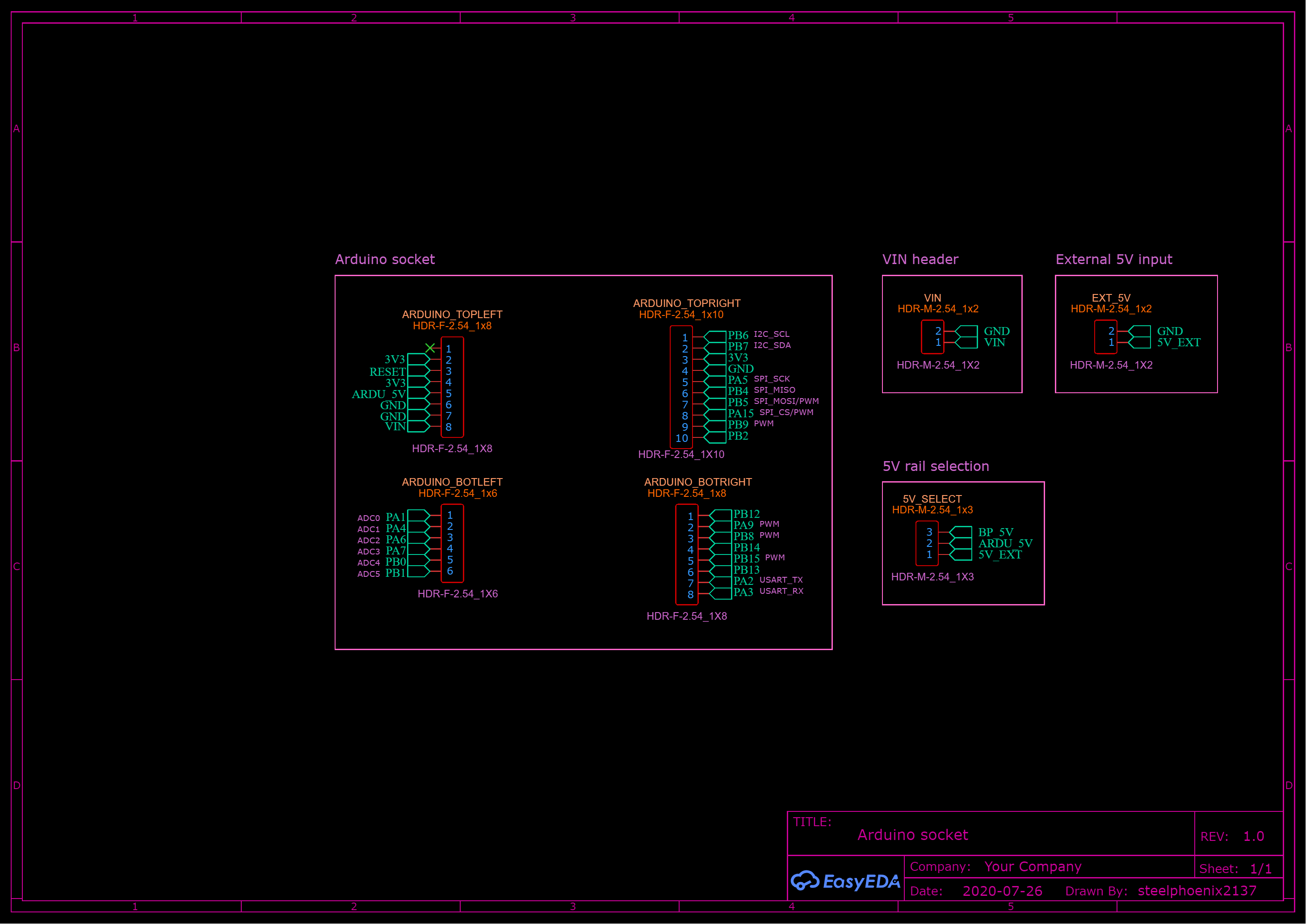Click the SPI_CS/PWM annotation text
The height and width of the screenshot is (924, 1306).
(x=786, y=412)
